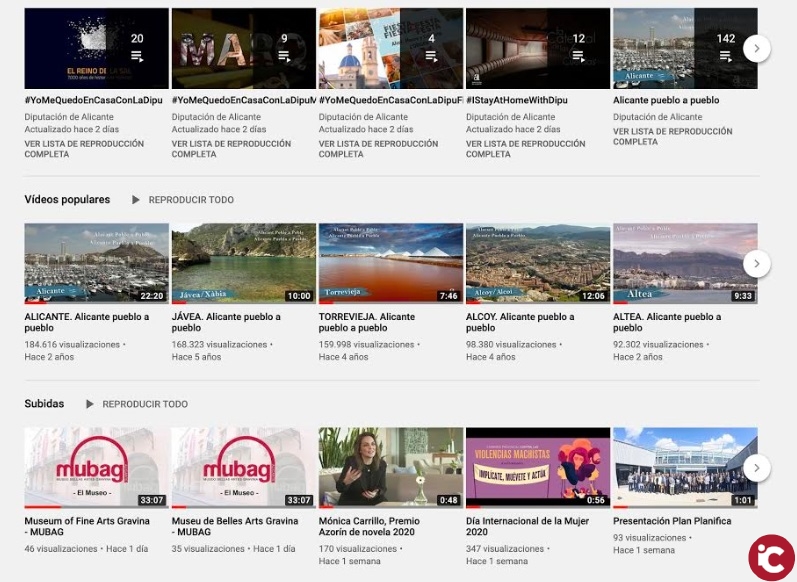Click the red iC logo badge

(771, 557)
